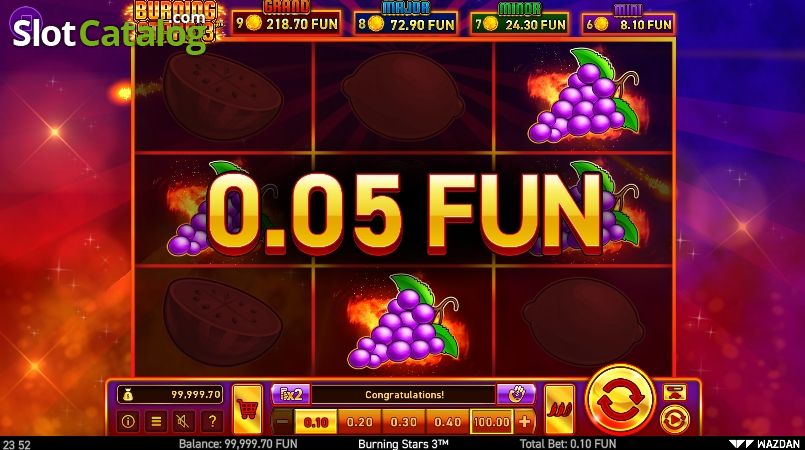Viewport: 805px width, 450px height.
Task: Open the info paytable icon
Action: pos(128,421)
